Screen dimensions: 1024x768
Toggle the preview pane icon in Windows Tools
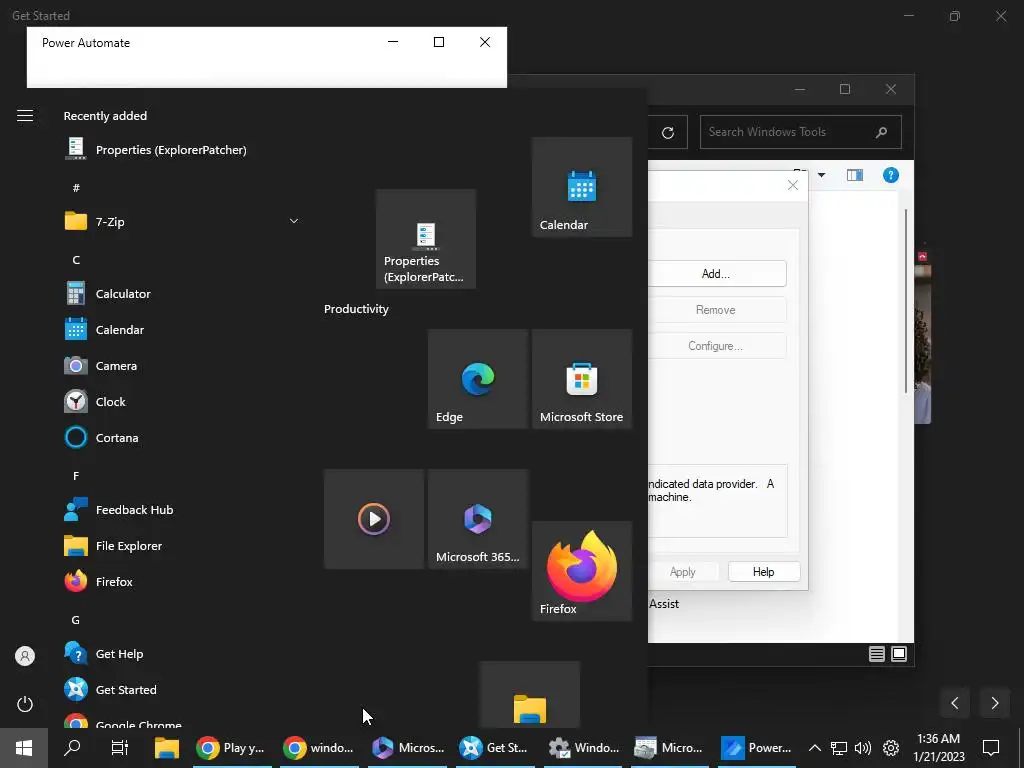click(x=855, y=175)
